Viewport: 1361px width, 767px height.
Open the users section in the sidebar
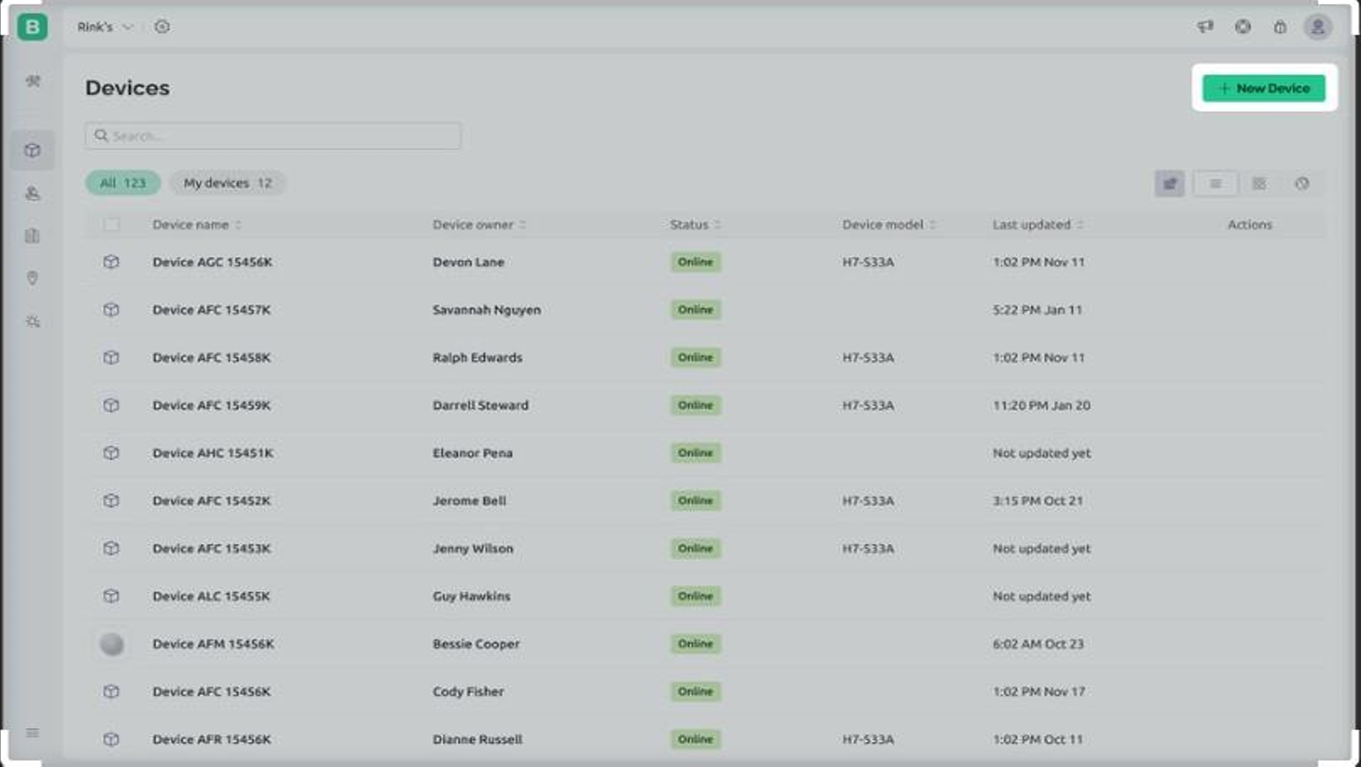pos(32,193)
